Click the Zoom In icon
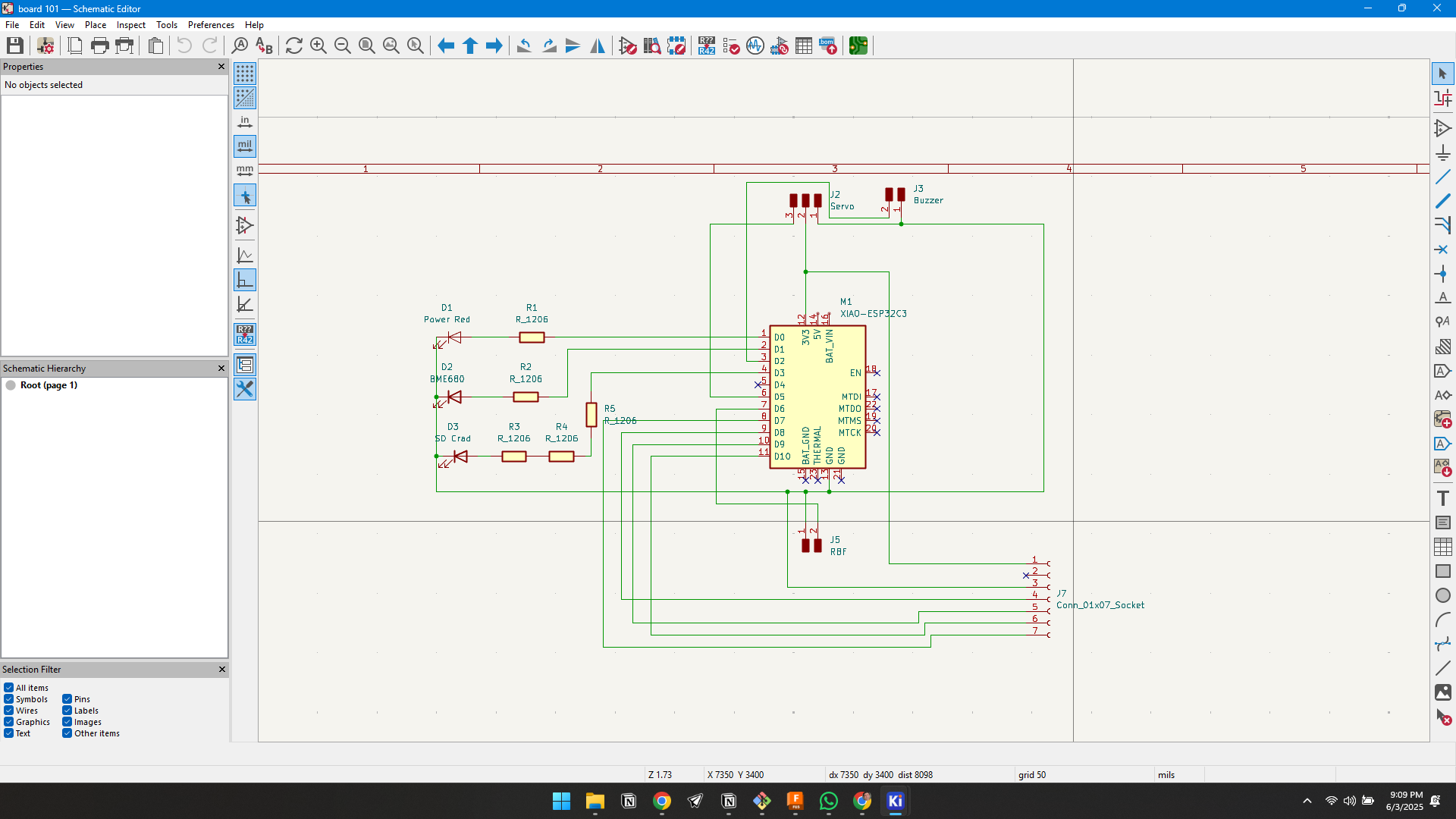The width and height of the screenshot is (1456, 819). tap(318, 46)
